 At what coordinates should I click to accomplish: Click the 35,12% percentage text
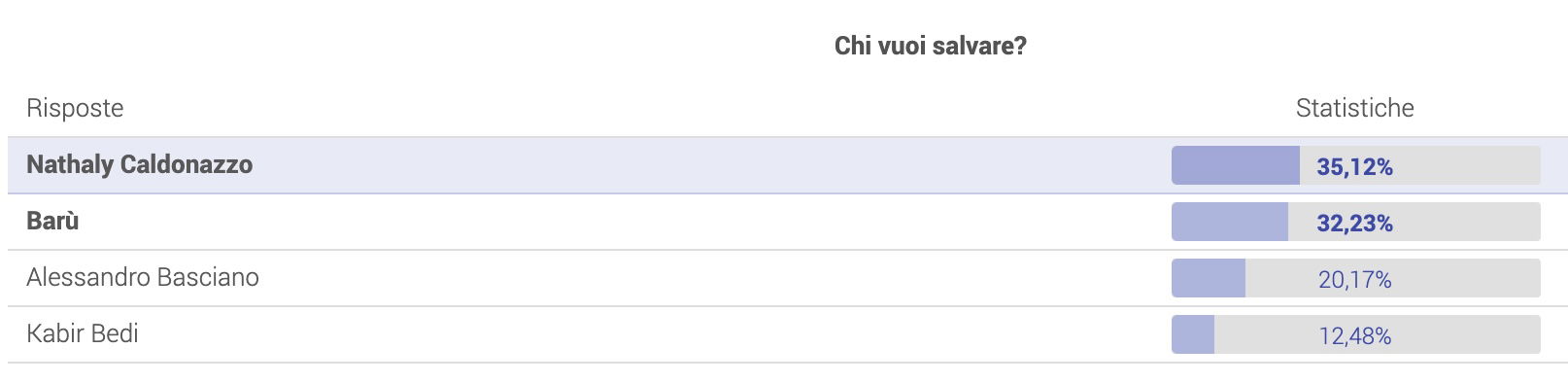[1354, 167]
